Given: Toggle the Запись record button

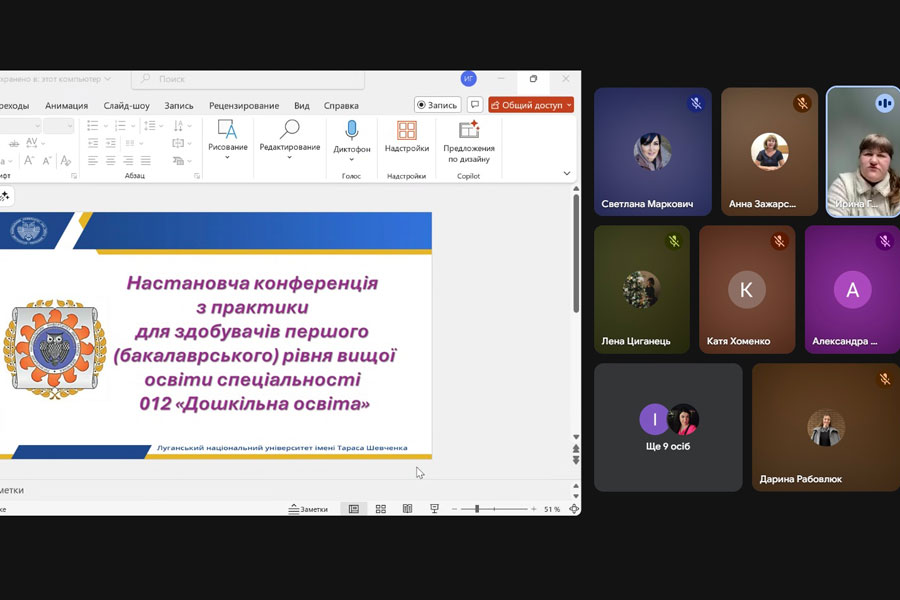Looking at the screenshot, I should click(437, 105).
